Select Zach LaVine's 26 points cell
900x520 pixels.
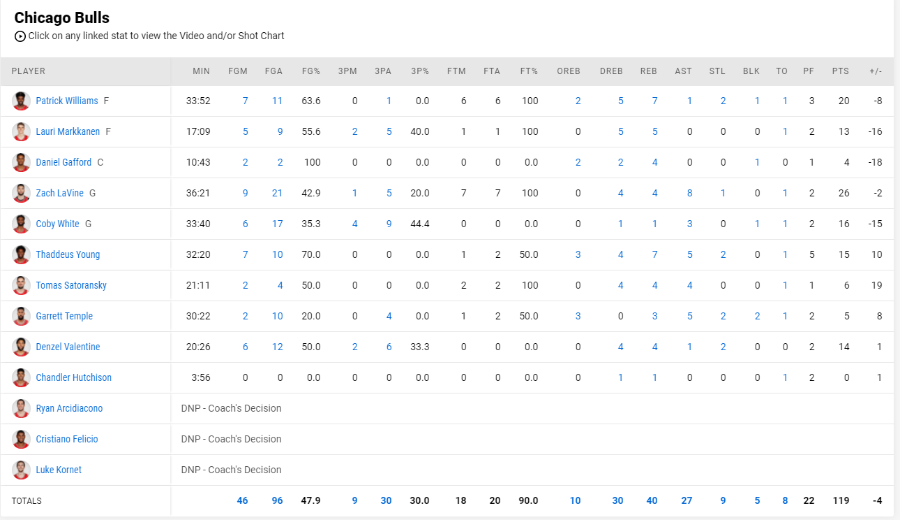point(843,193)
